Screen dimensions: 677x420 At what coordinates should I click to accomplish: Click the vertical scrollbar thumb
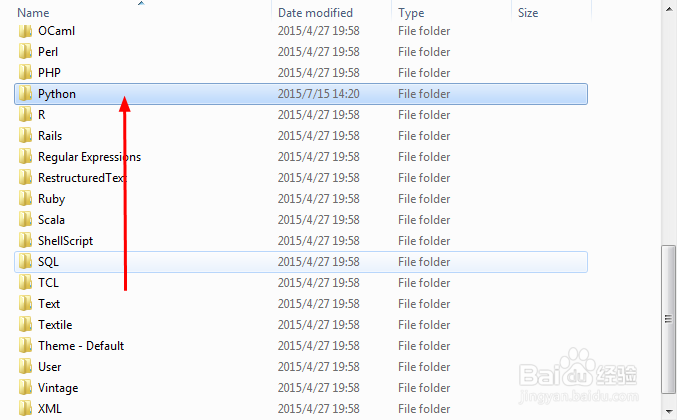[x=668, y=319]
